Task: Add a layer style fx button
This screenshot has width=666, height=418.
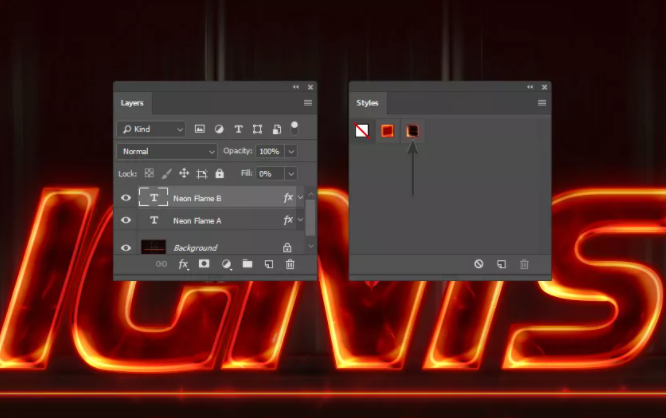Action: coord(183,264)
